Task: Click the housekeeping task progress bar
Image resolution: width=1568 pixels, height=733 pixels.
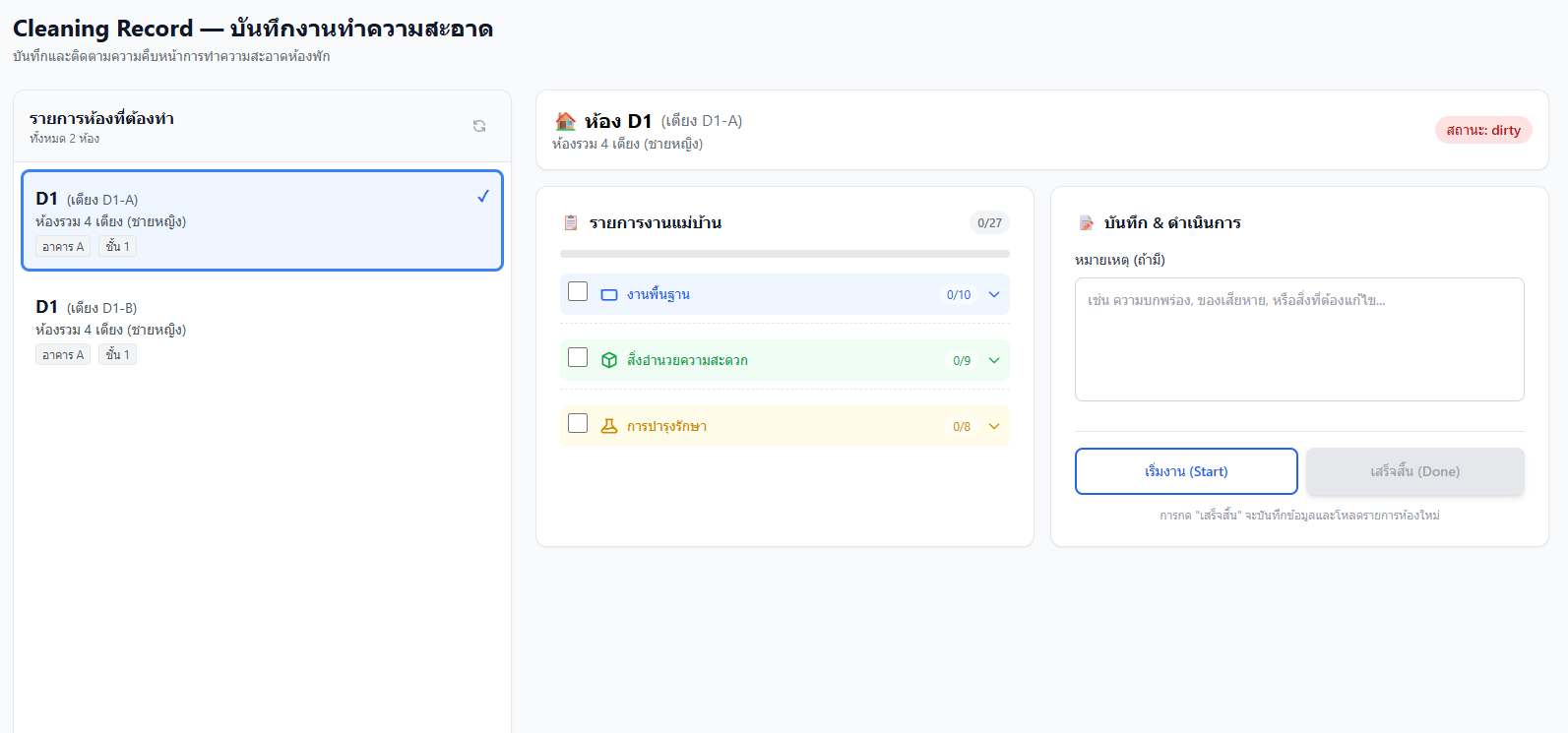Action: pos(784,254)
